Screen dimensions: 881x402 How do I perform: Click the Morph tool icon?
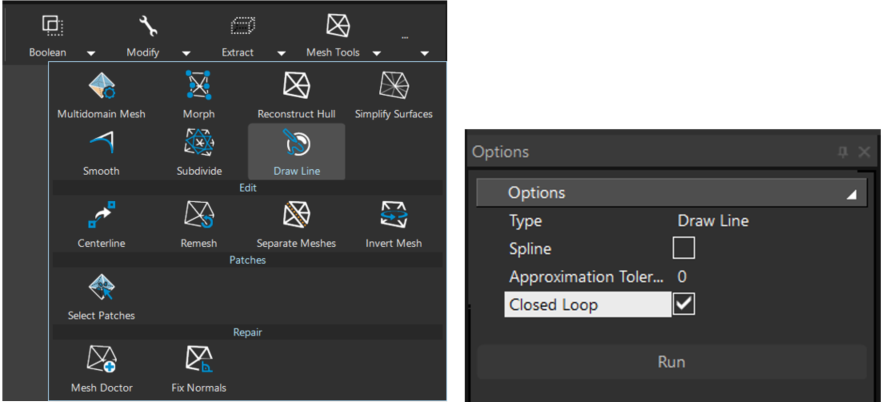[x=198, y=87]
